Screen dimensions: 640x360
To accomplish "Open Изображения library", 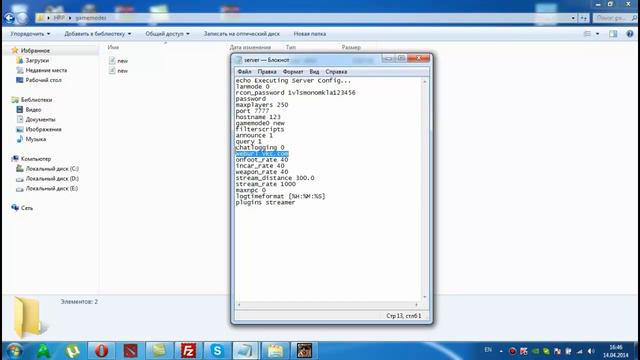I will (43, 129).
